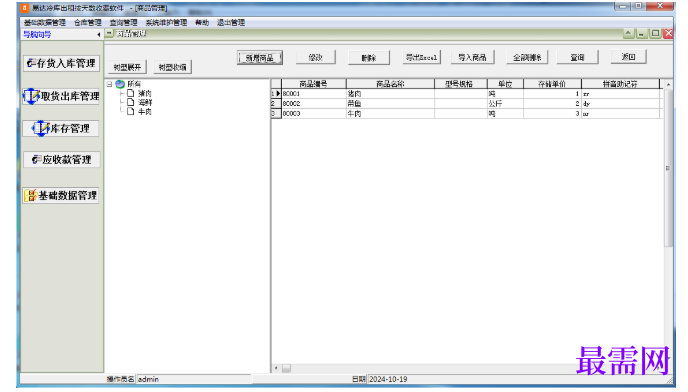Screen dimensions: 688x392
Task: Click the 猪肉 category document icon
Action: (x=130, y=93)
